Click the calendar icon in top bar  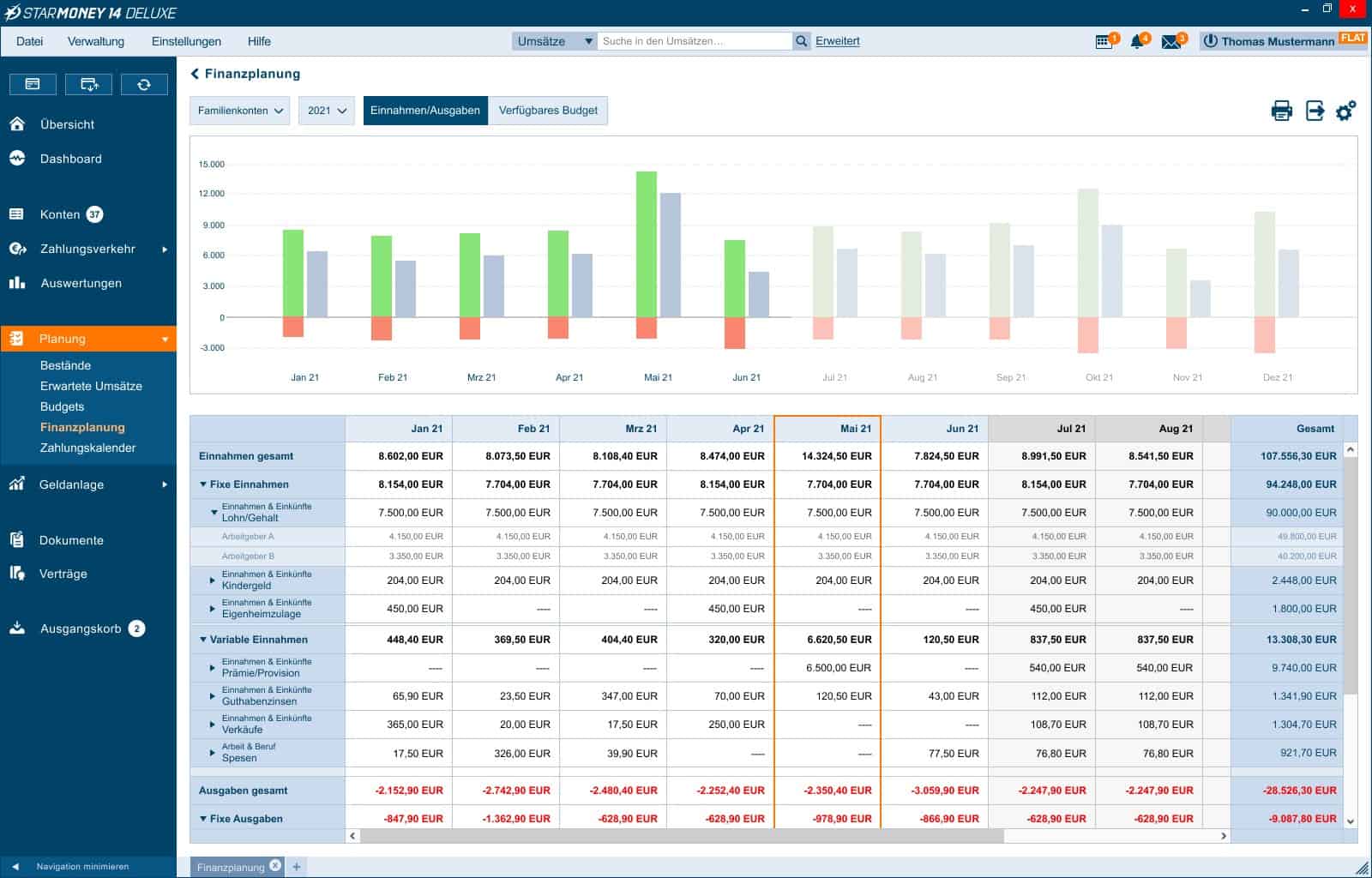pyautogui.click(x=1104, y=41)
